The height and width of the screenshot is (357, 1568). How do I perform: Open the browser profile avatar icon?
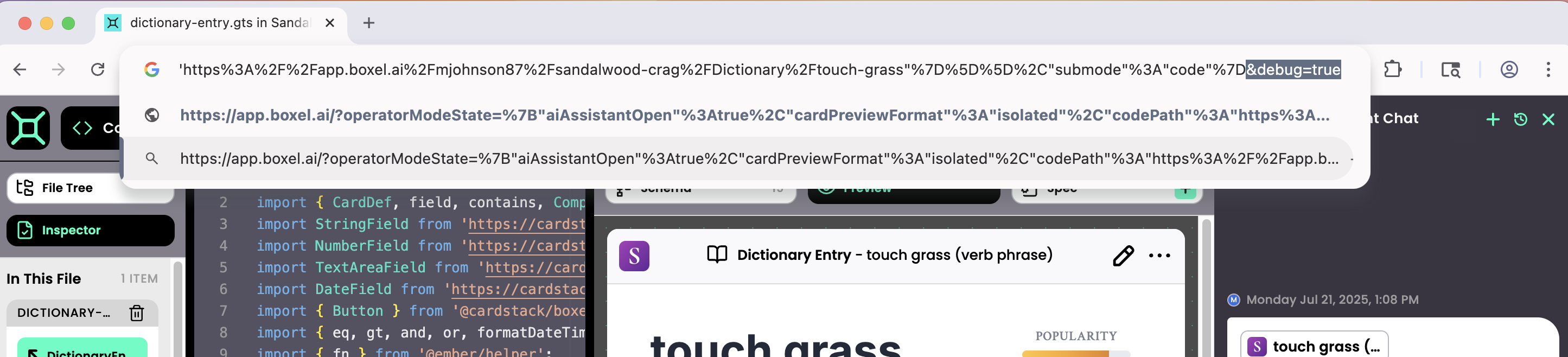point(1509,69)
